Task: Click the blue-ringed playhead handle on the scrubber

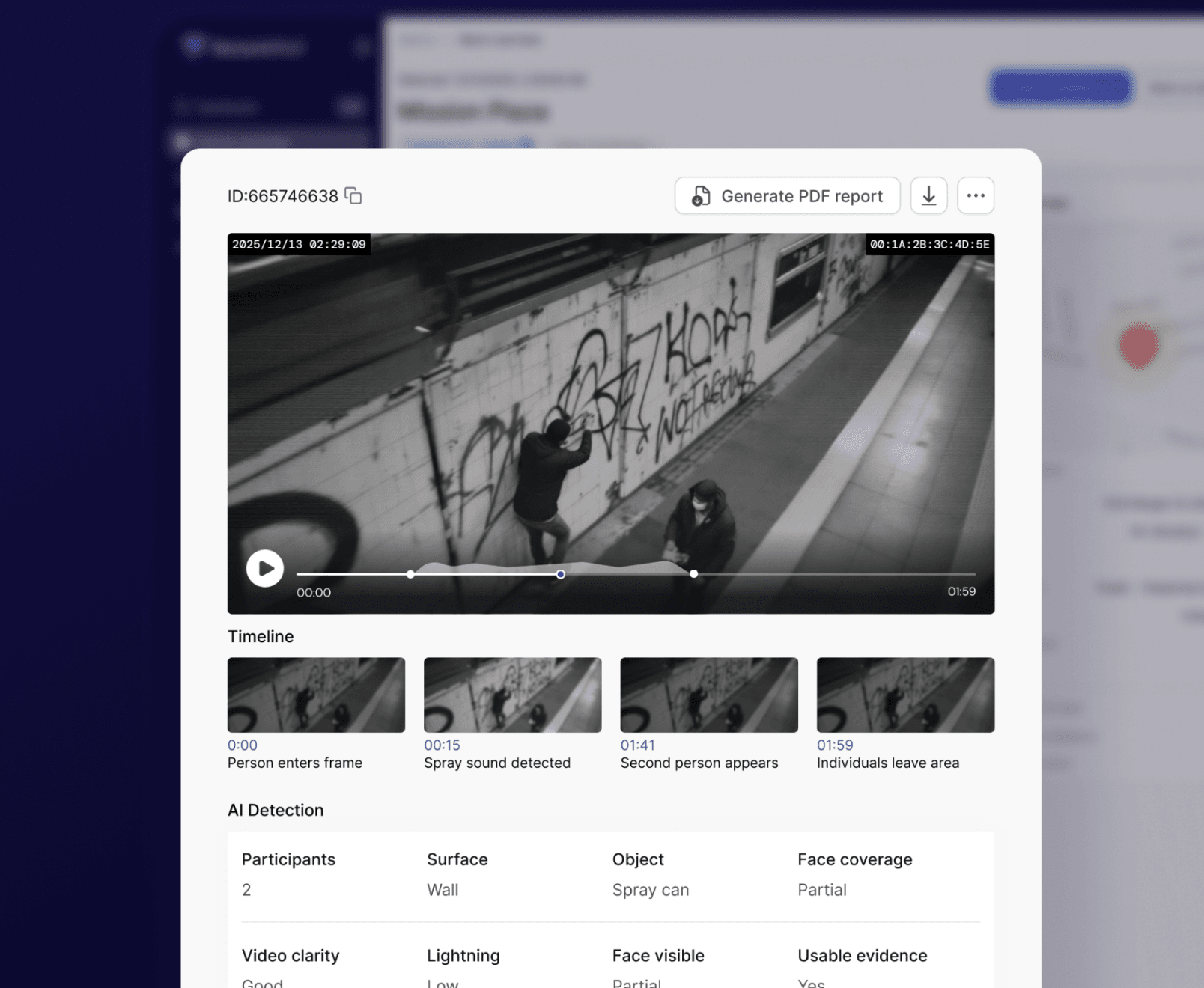Action: pyautogui.click(x=561, y=574)
